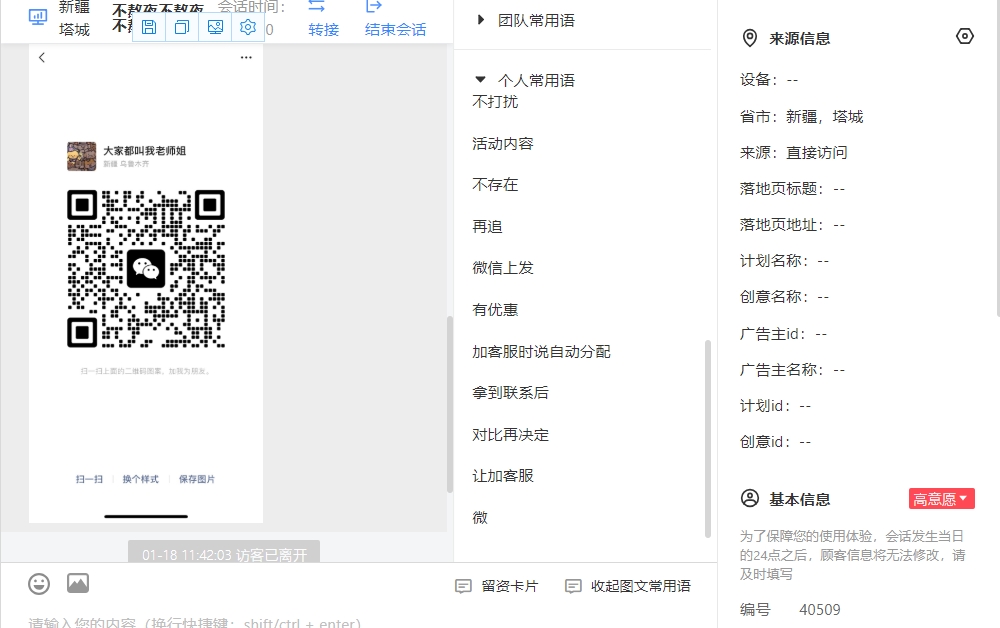Click the 转接 transfer arrows icon
This screenshot has height=628, width=1000.
pyautogui.click(x=317, y=6)
